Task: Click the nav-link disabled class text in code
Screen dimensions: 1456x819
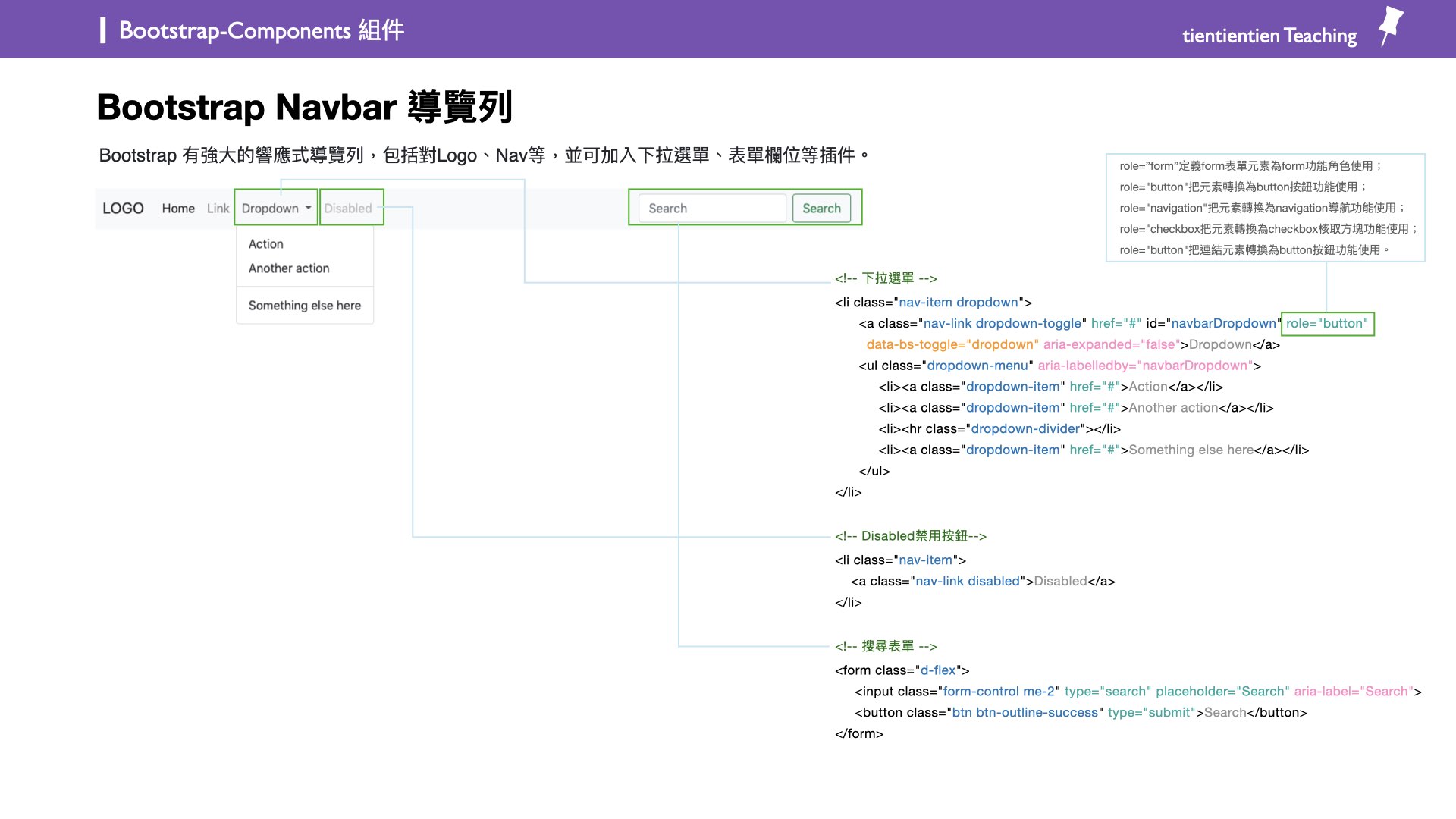Action: click(968, 581)
